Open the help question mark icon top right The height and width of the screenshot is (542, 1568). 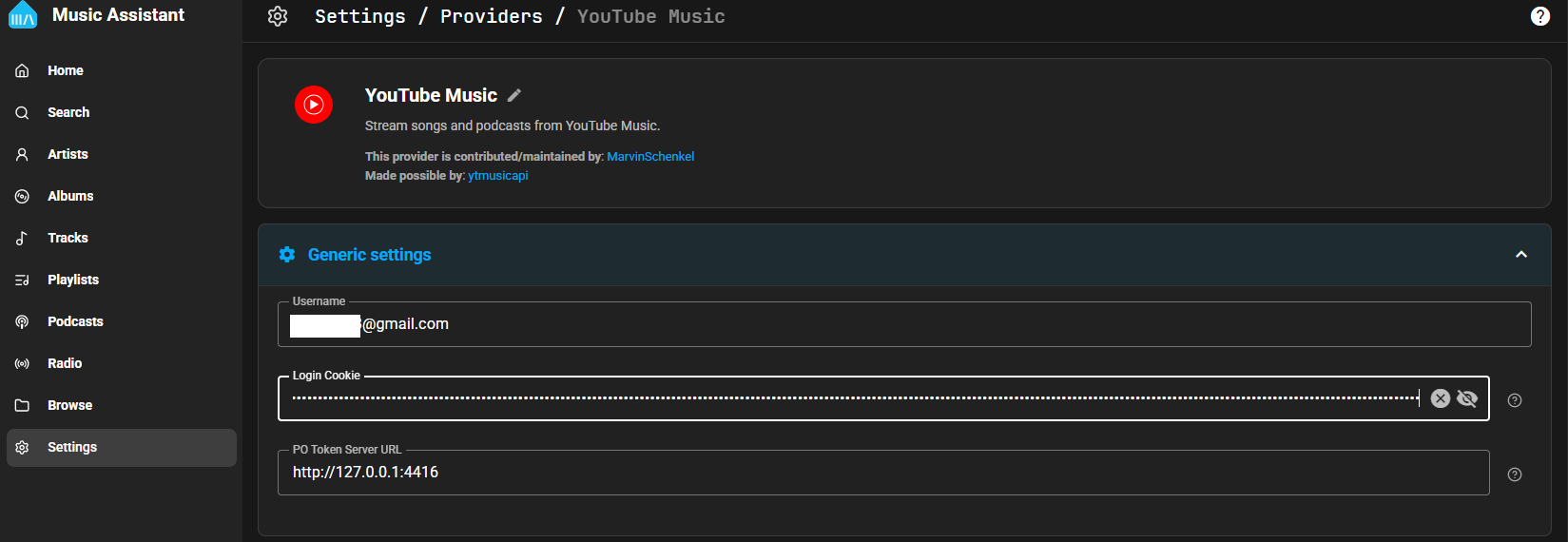pyautogui.click(x=1539, y=16)
